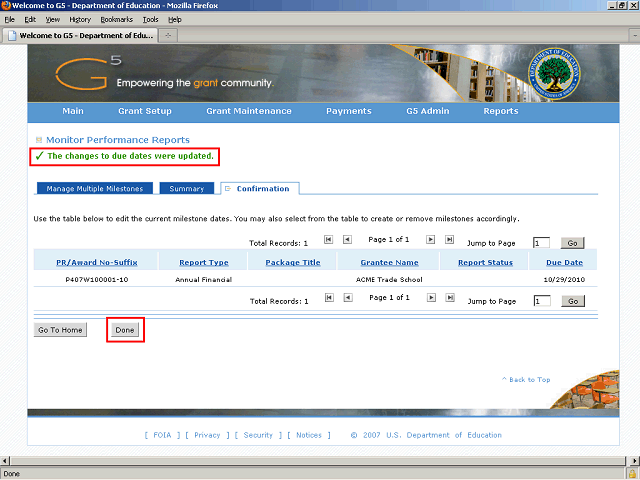
Task: Click the Firefox icon in title bar
Action: [6, 5]
